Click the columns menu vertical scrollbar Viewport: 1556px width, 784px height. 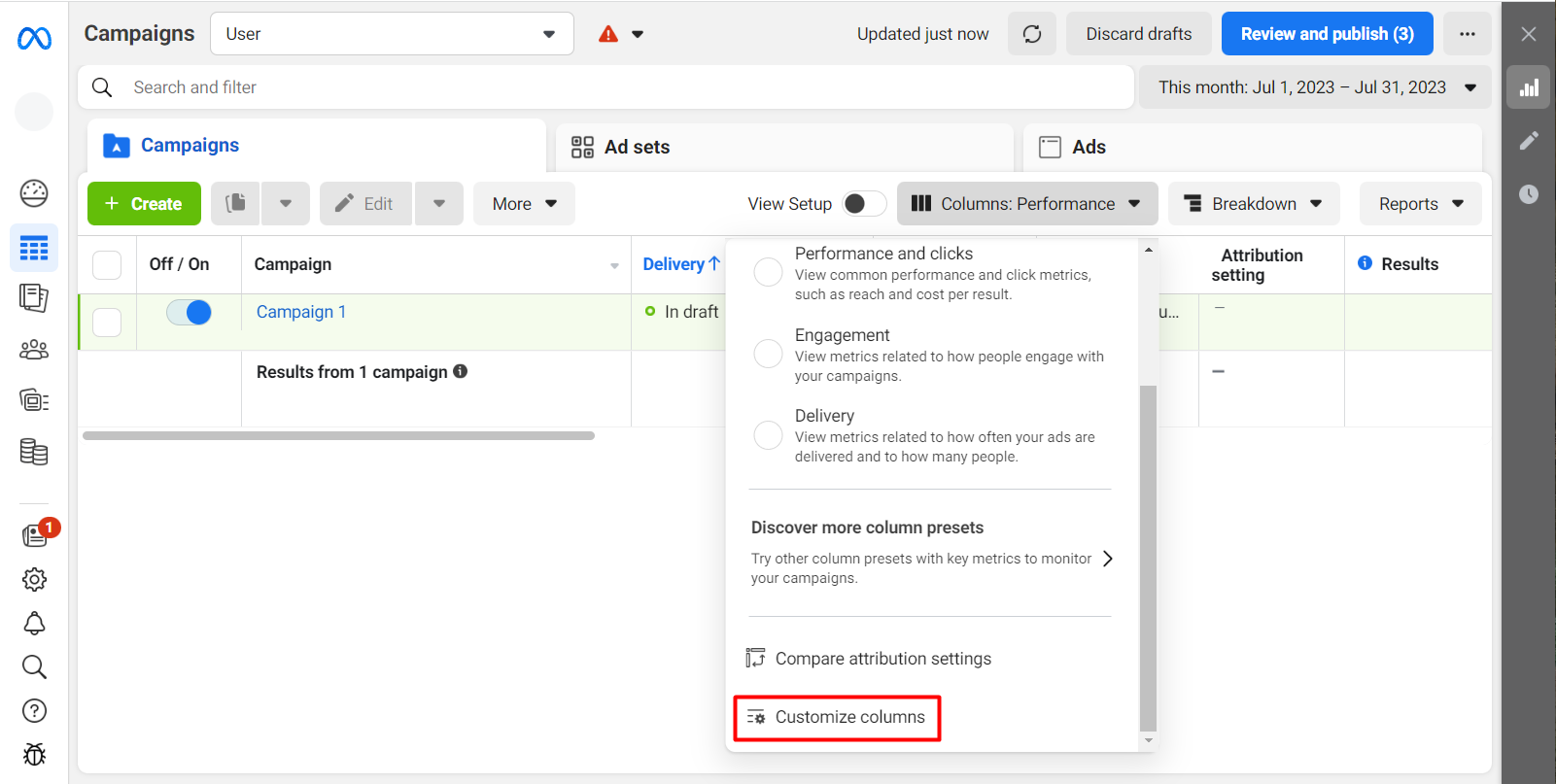click(1148, 558)
